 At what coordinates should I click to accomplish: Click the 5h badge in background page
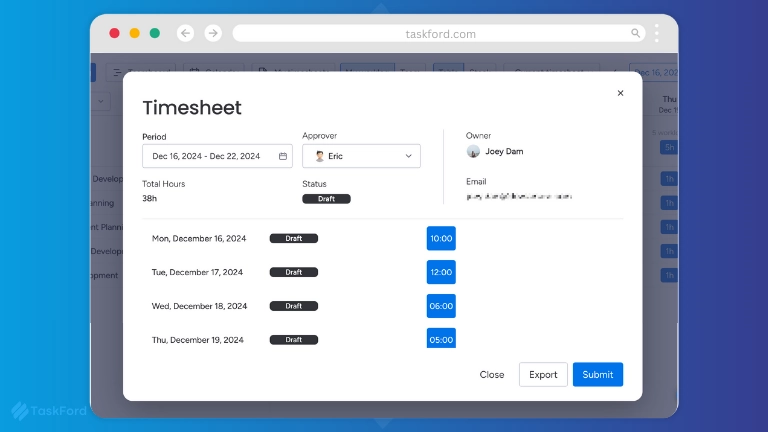coord(669,147)
